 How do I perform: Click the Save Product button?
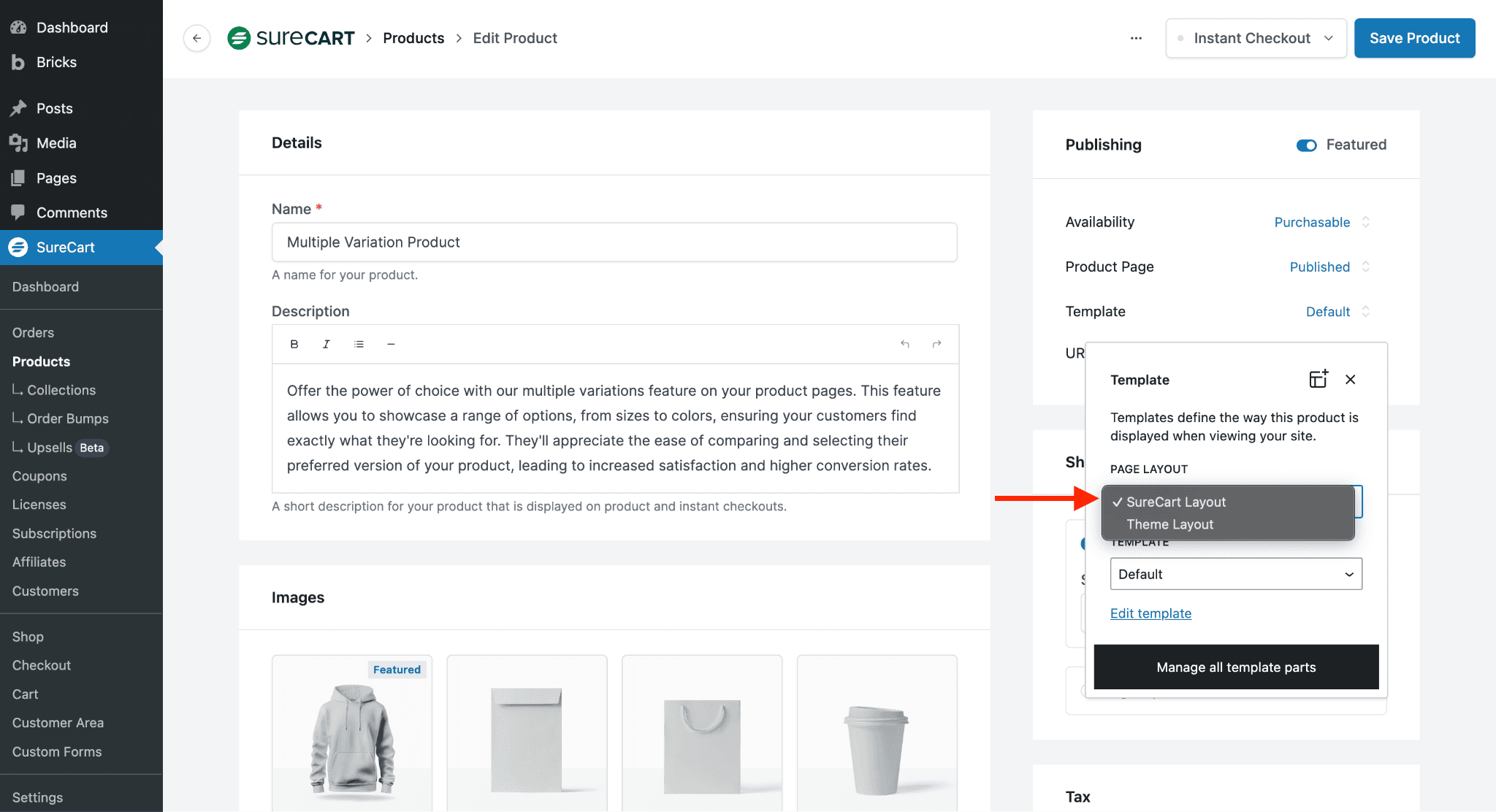pyautogui.click(x=1414, y=38)
